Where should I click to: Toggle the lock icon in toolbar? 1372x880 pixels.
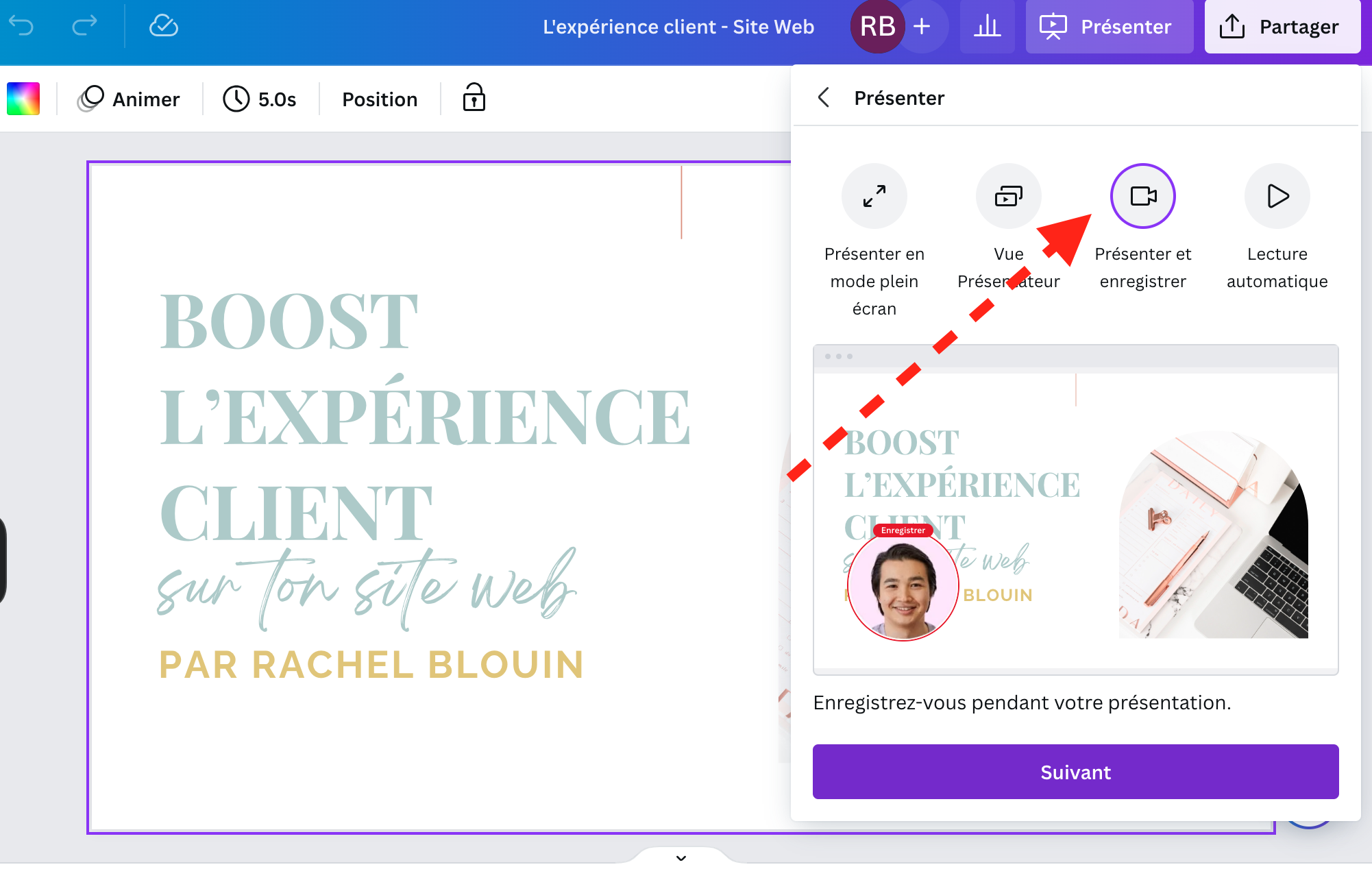pyautogui.click(x=474, y=98)
